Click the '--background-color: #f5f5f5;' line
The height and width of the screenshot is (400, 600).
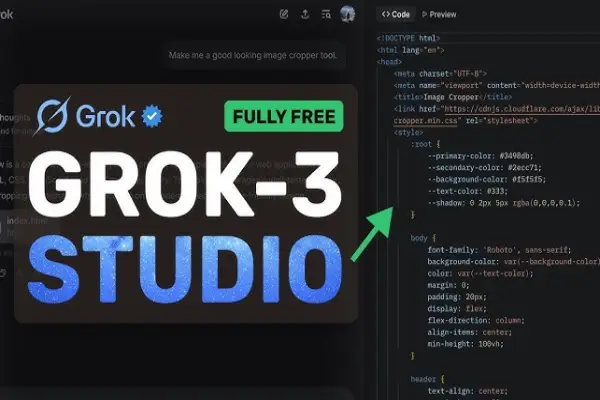click(x=487, y=180)
